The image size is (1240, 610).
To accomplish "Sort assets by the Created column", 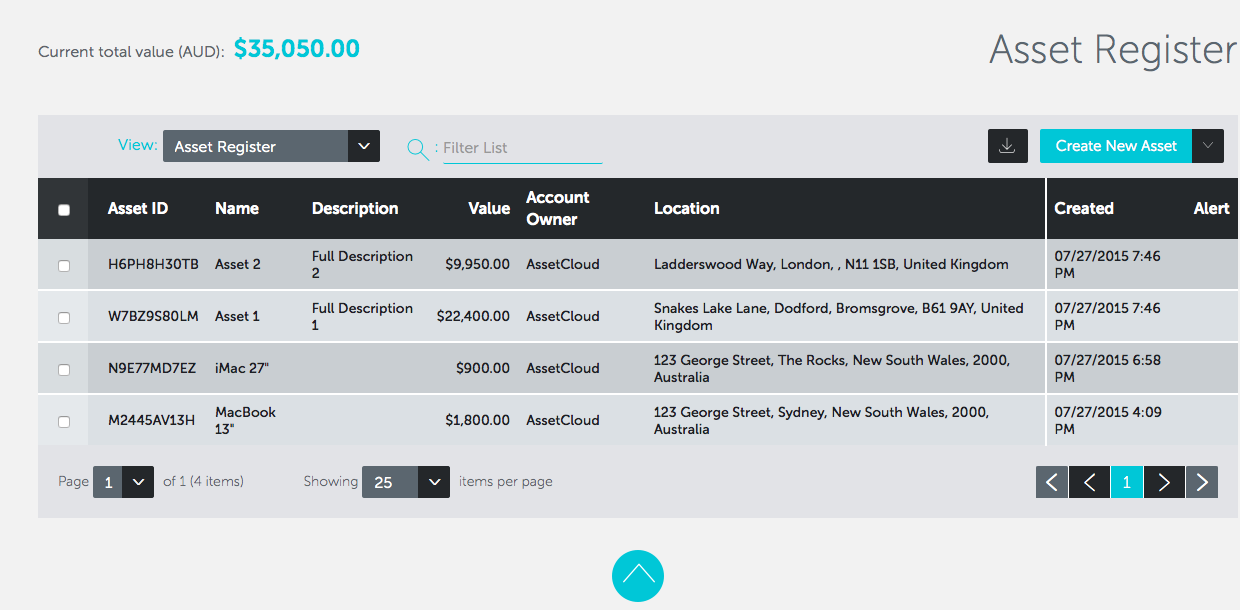I will tap(1083, 208).
